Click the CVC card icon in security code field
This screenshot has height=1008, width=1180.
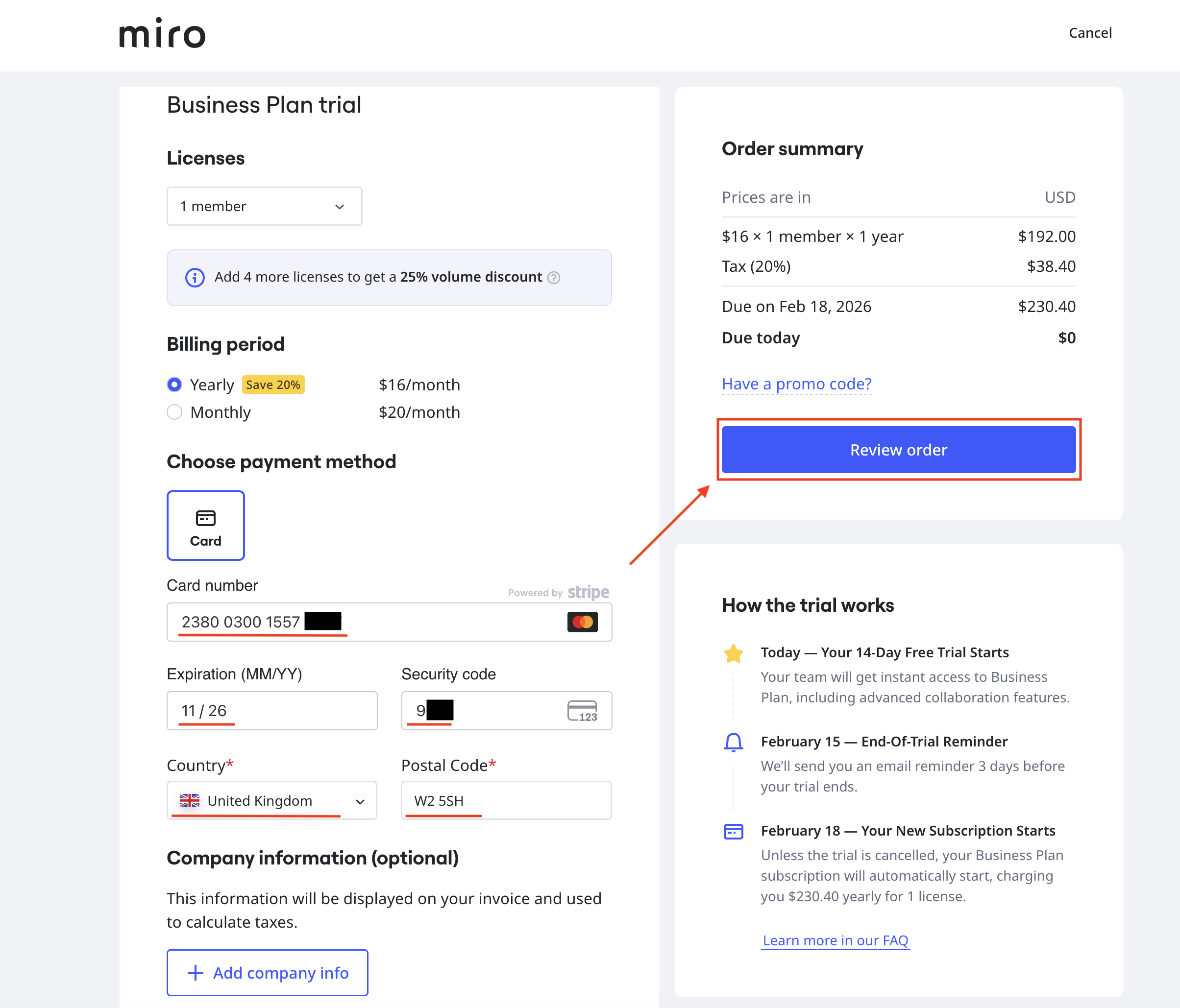(x=582, y=711)
